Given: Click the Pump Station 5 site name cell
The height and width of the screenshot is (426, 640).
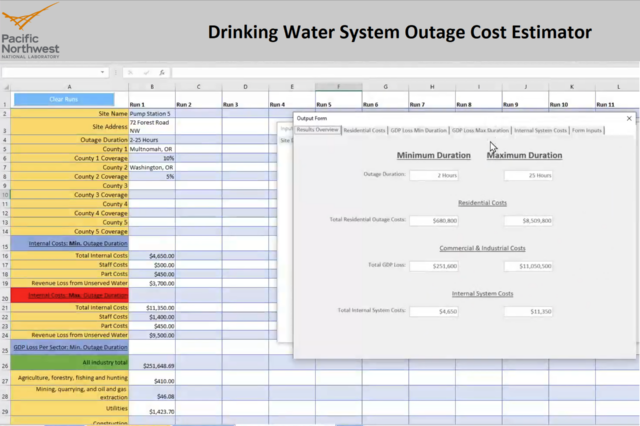Looking at the screenshot, I should click(x=152, y=113).
